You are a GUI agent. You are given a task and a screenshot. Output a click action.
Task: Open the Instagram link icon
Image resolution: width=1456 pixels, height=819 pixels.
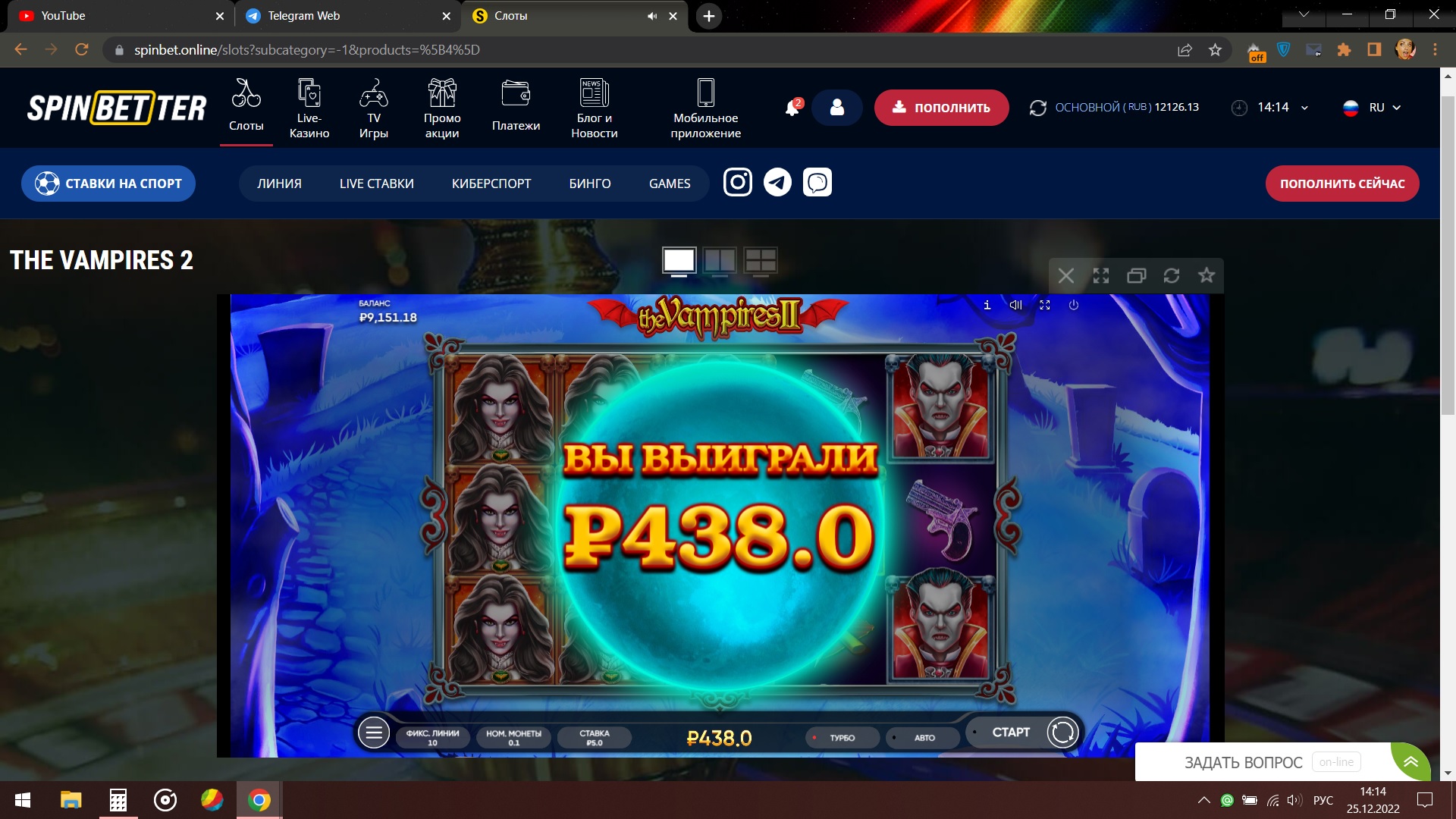click(x=738, y=182)
